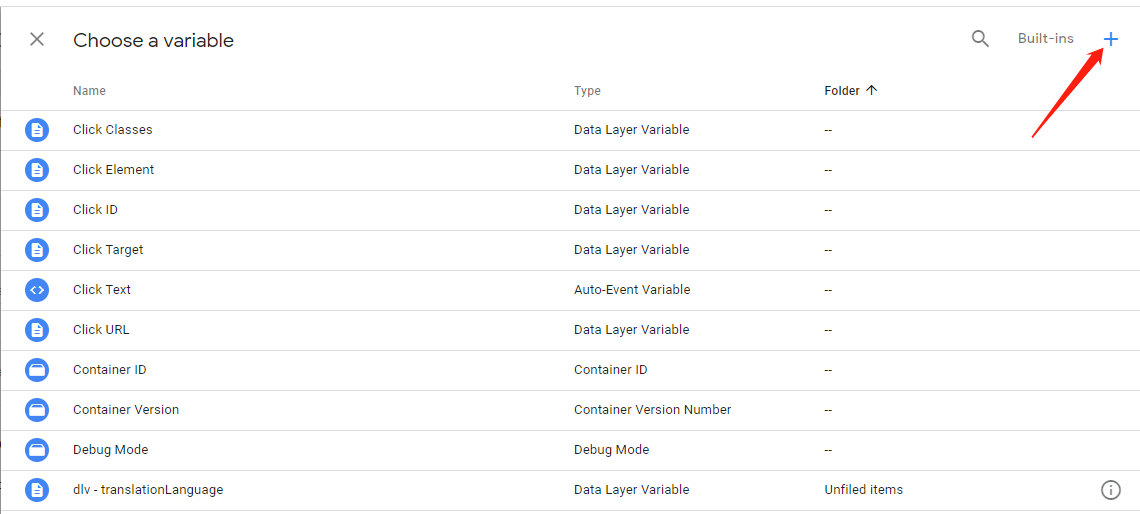Click the Container ID variable icon

(x=37, y=370)
